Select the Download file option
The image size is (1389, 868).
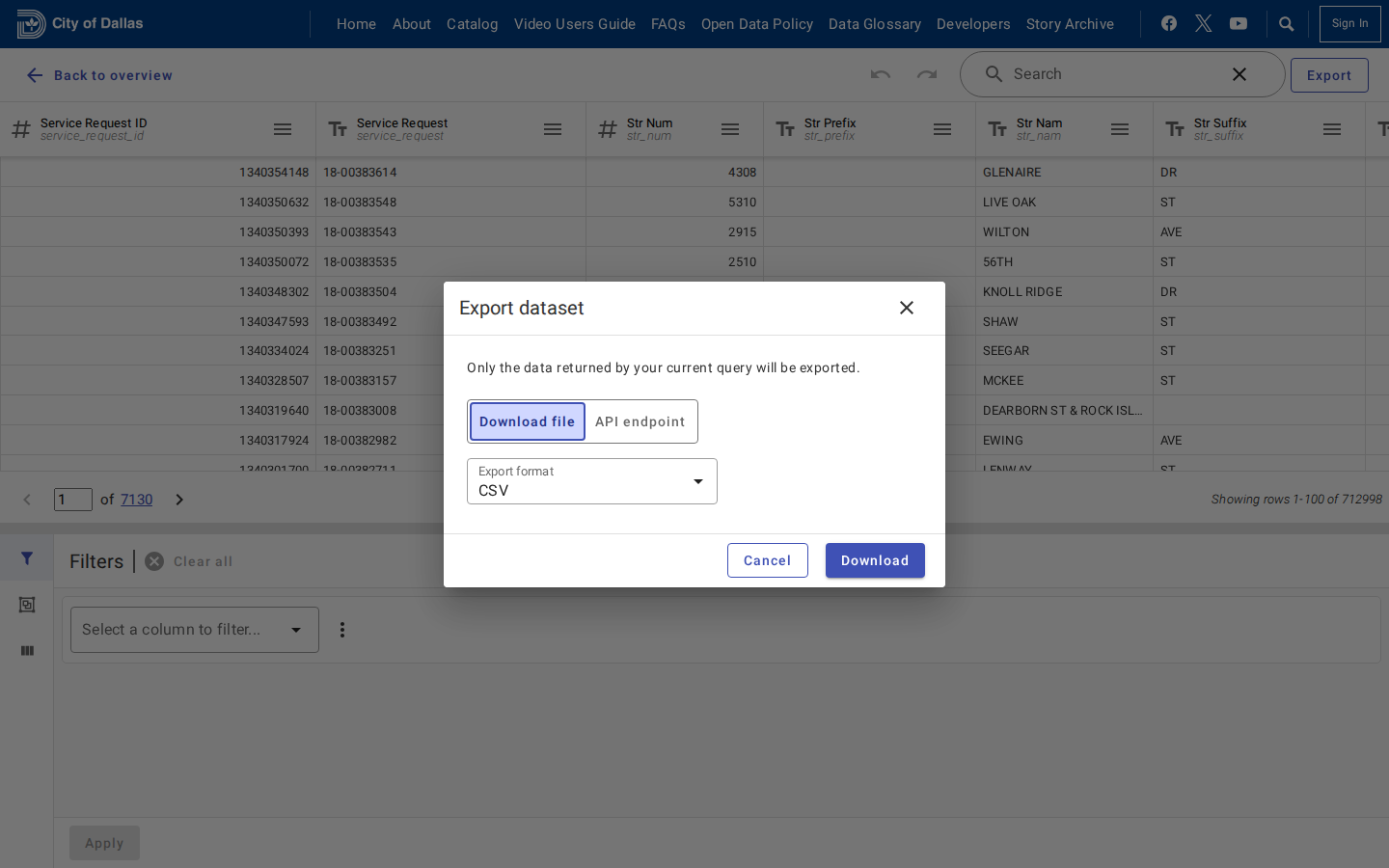(528, 421)
